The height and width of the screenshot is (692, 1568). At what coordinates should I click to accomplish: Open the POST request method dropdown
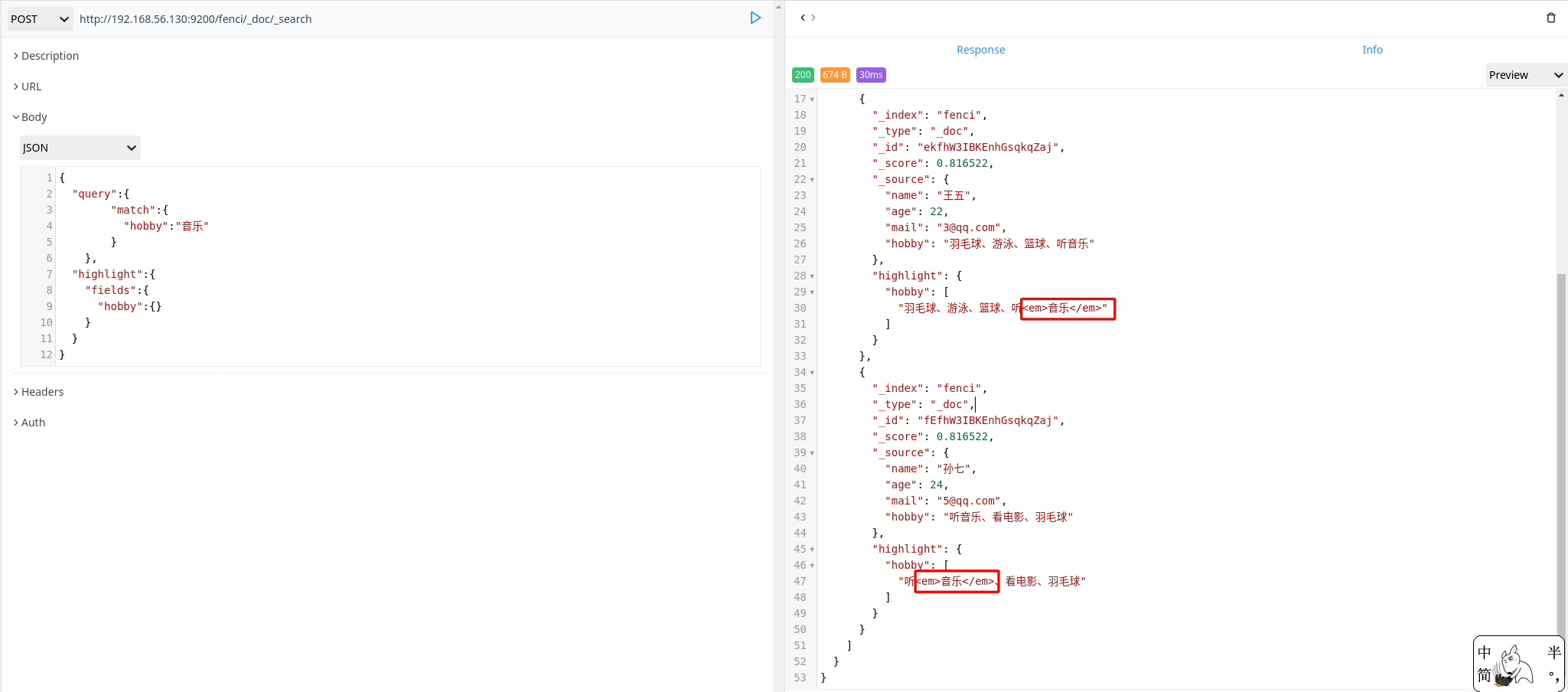click(x=38, y=18)
